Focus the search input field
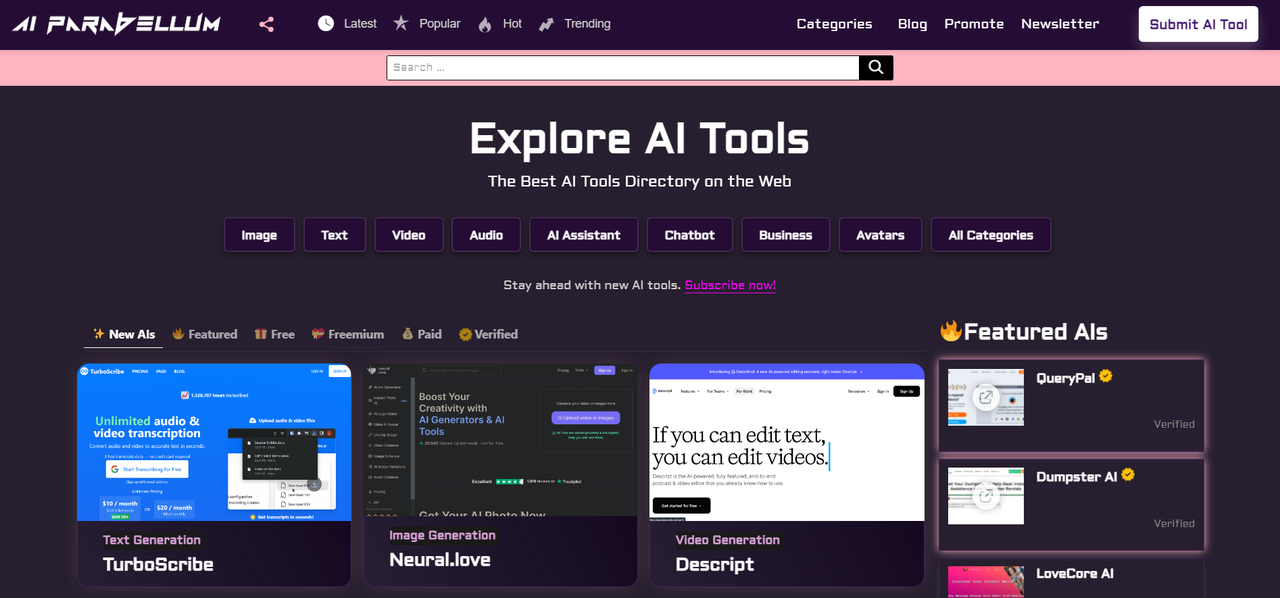 623,67
